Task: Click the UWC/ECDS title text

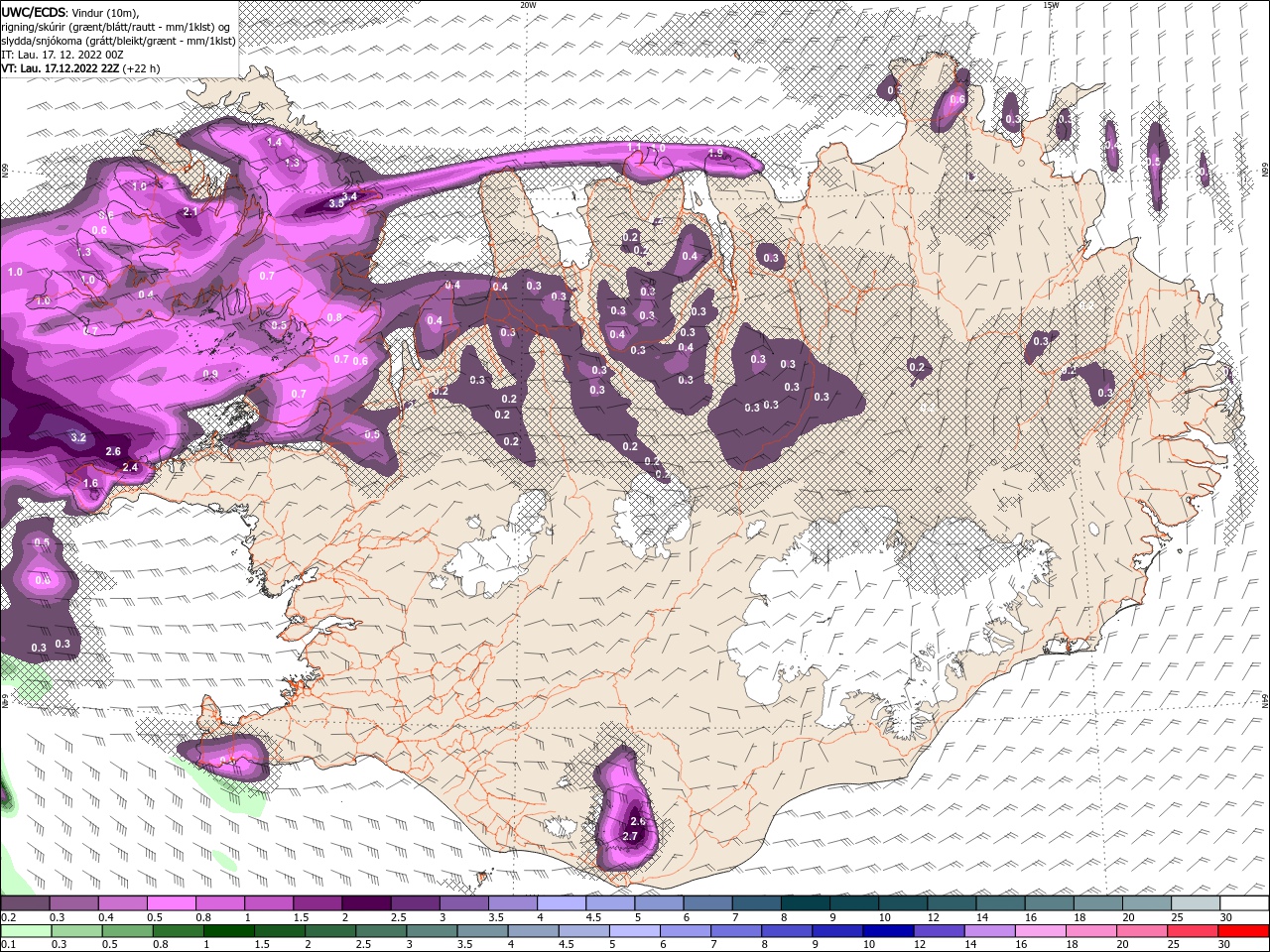Action: point(34,12)
